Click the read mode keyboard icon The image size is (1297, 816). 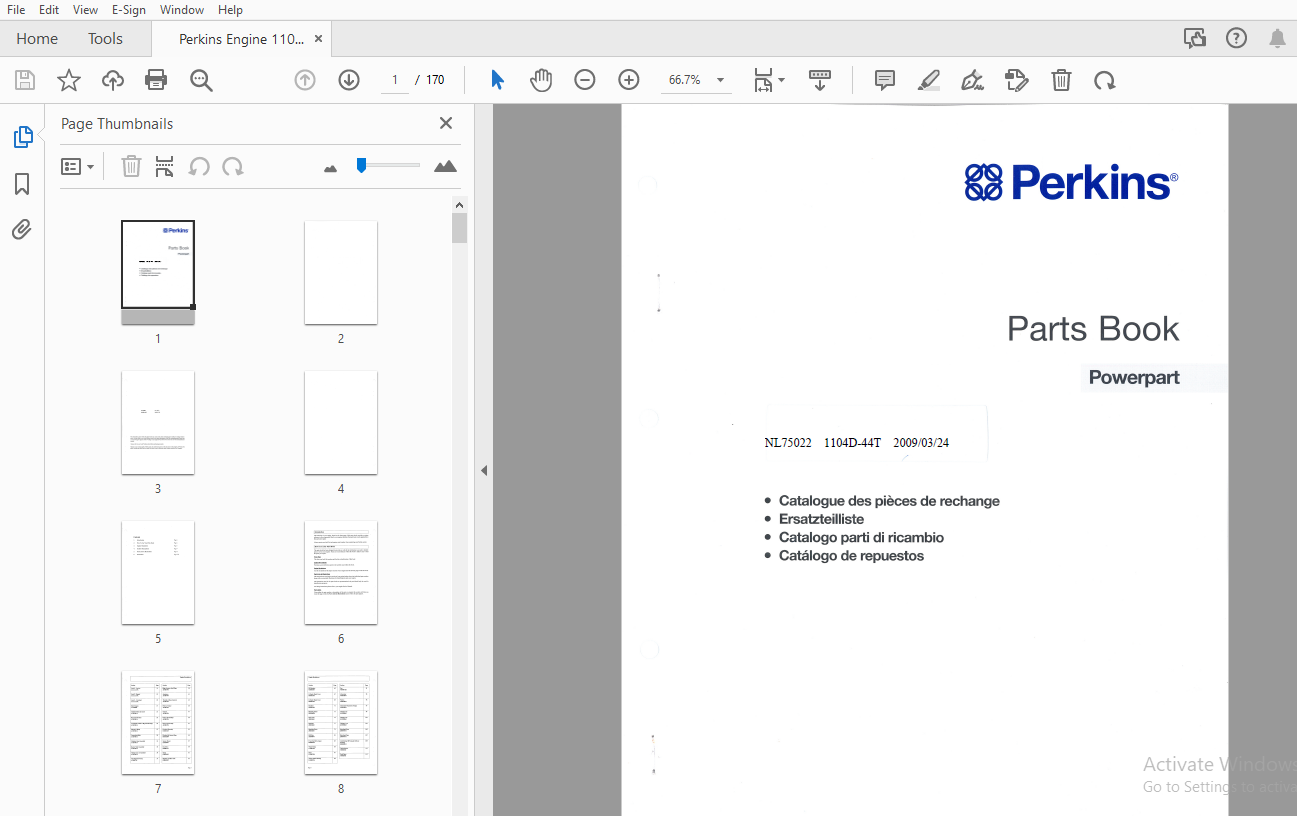[820, 80]
